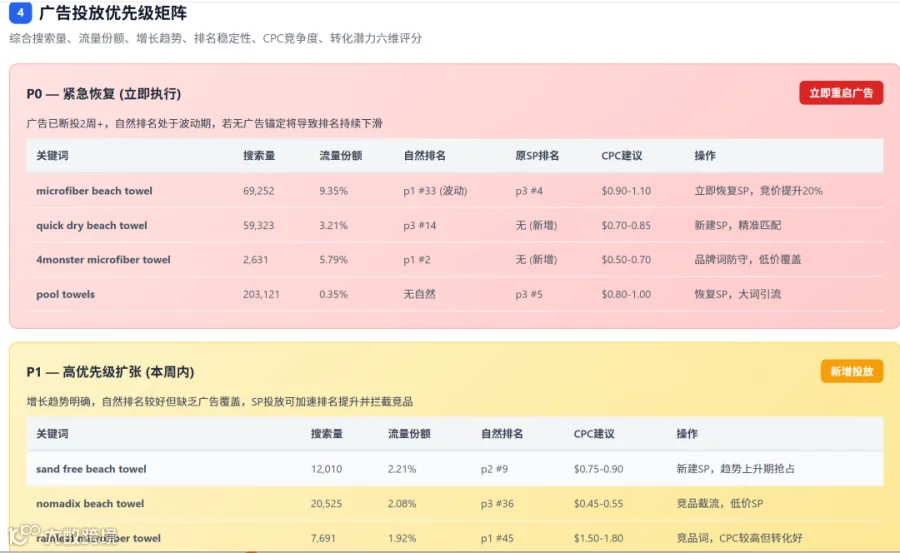
Task: Click CPC suggestion $0.75-0.90
Action: [x=598, y=469]
